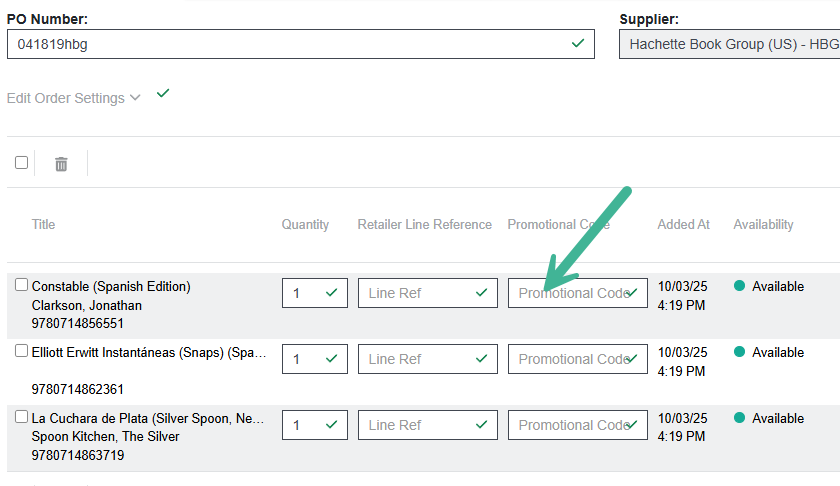The image size is (840, 486).
Task: Toggle the select-all checkbox above the table
Action: pyautogui.click(x=21, y=163)
